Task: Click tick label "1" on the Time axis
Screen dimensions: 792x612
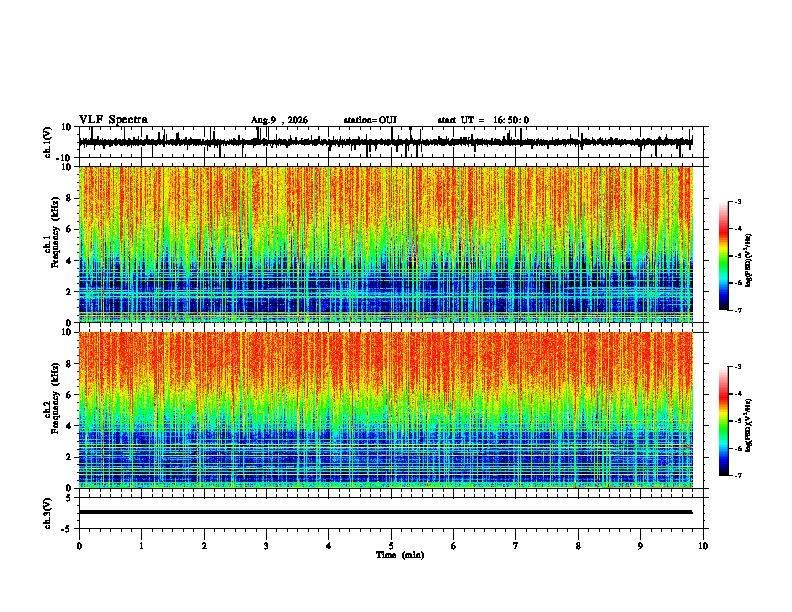Action: [141, 546]
